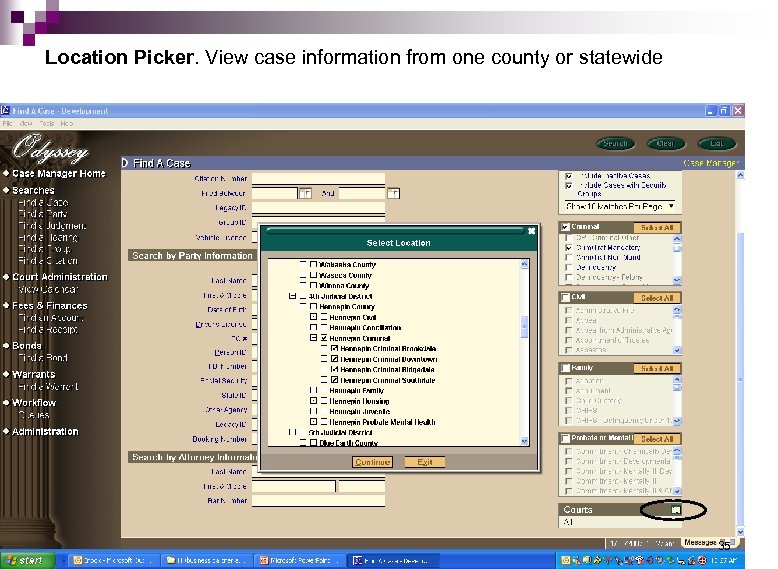Click Exit in Select Location dialog
The height and width of the screenshot is (569, 778).
point(425,462)
